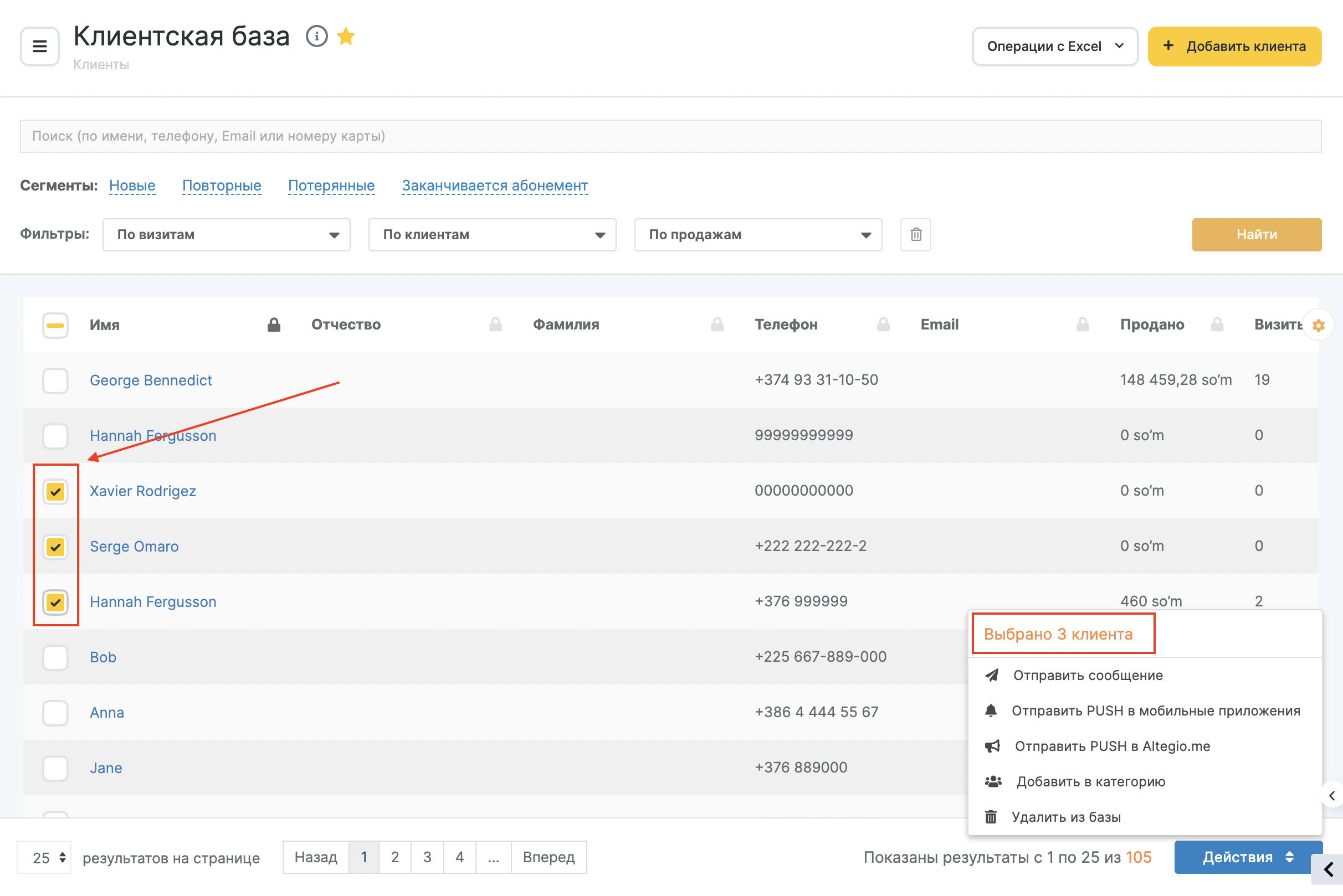Click the lock icon in Телефон column
Screen dimensions: 1343x896
883,325
